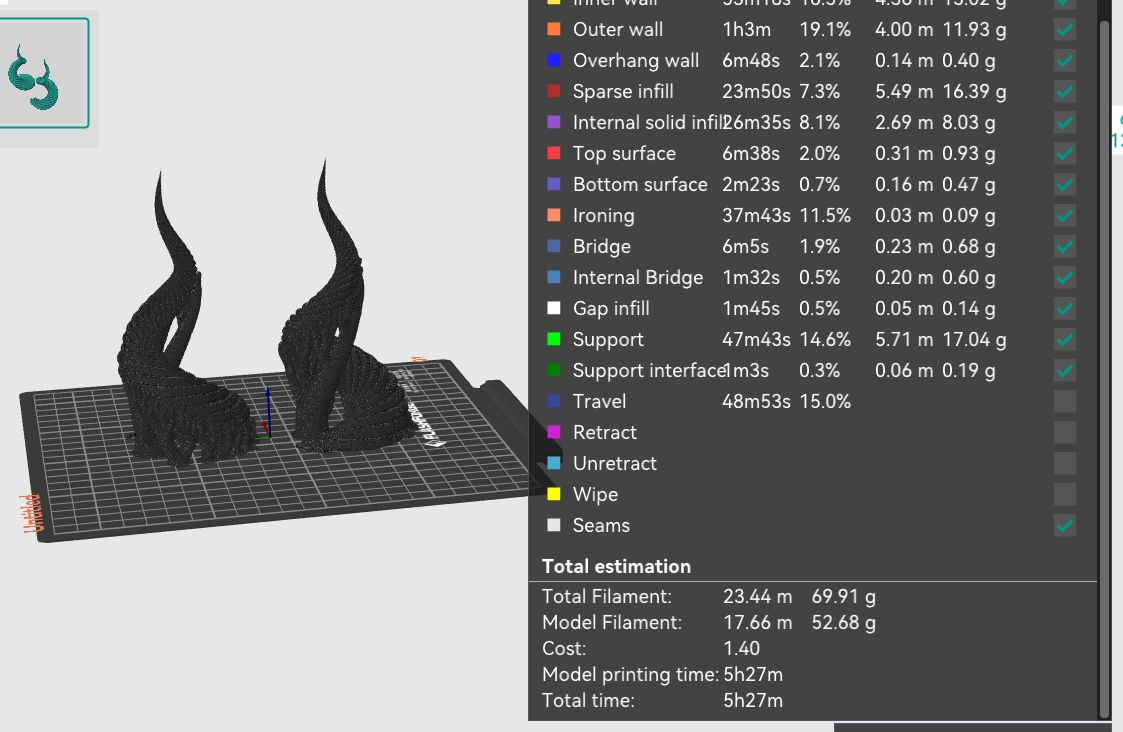Click the Top surface line type row
The height and width of the screenshot is (732, 1123).
tap(624, 154)
